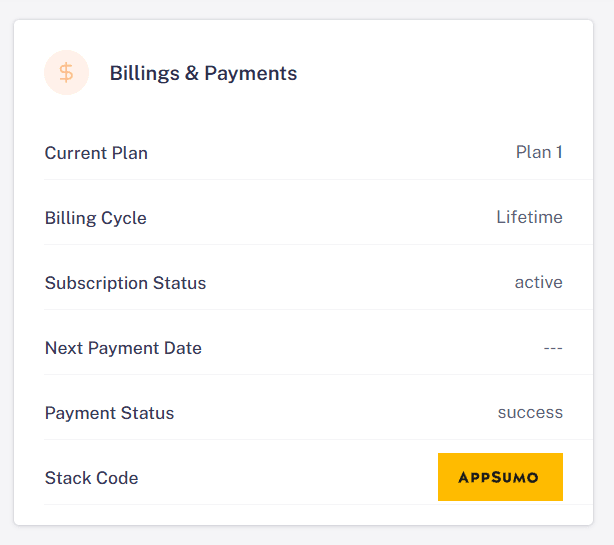Highlight the entire Current Plan row
The width and height of the screenshot is (614, 545).
[303, 153]
